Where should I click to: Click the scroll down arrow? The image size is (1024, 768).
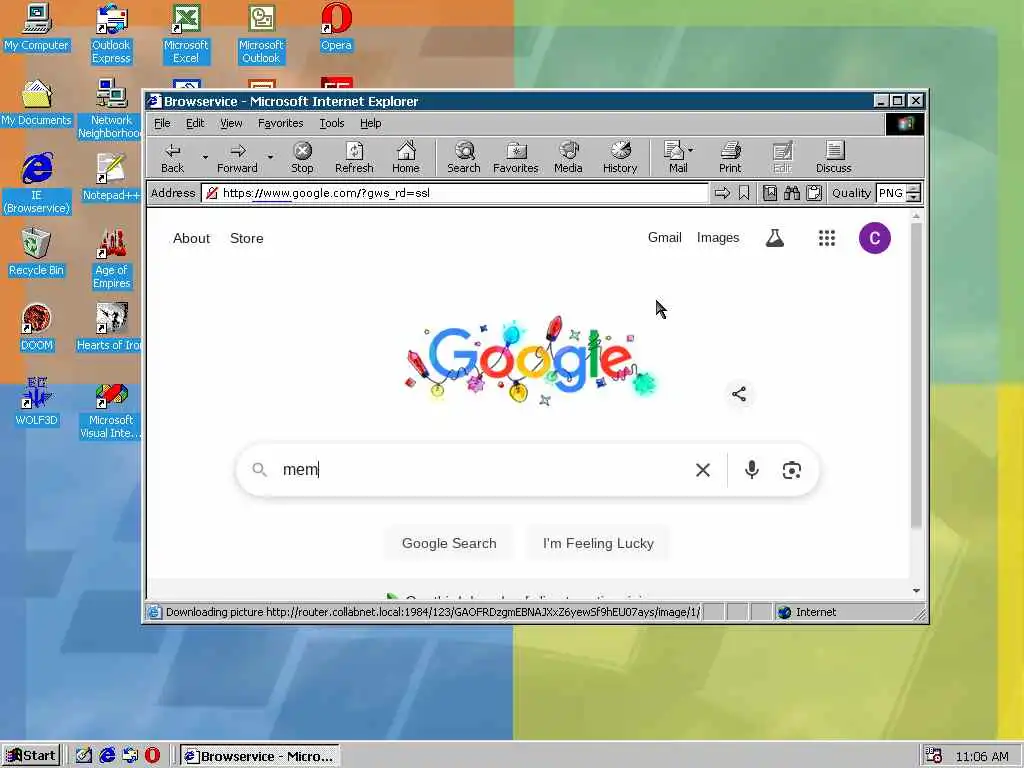click(x=916, y=590)
